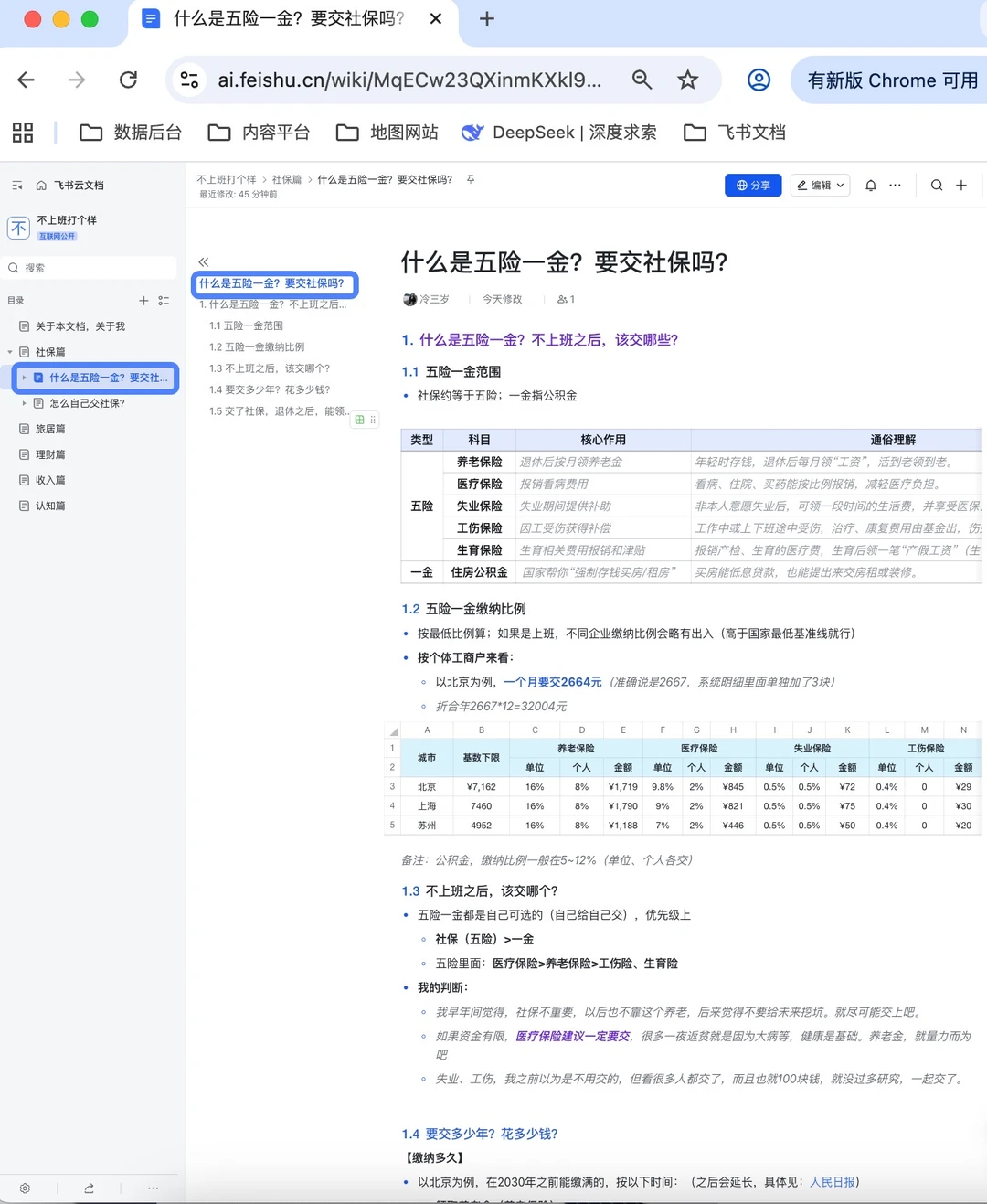Image resolution: width=987 pixels, height=1204 pixels.
Task: Click the Chrome address bar URL
Action: [x=409, y=80]
